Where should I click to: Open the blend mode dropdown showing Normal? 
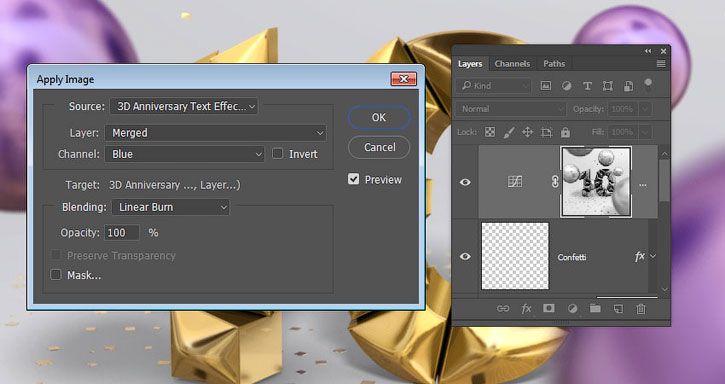(x=510, y=109)
